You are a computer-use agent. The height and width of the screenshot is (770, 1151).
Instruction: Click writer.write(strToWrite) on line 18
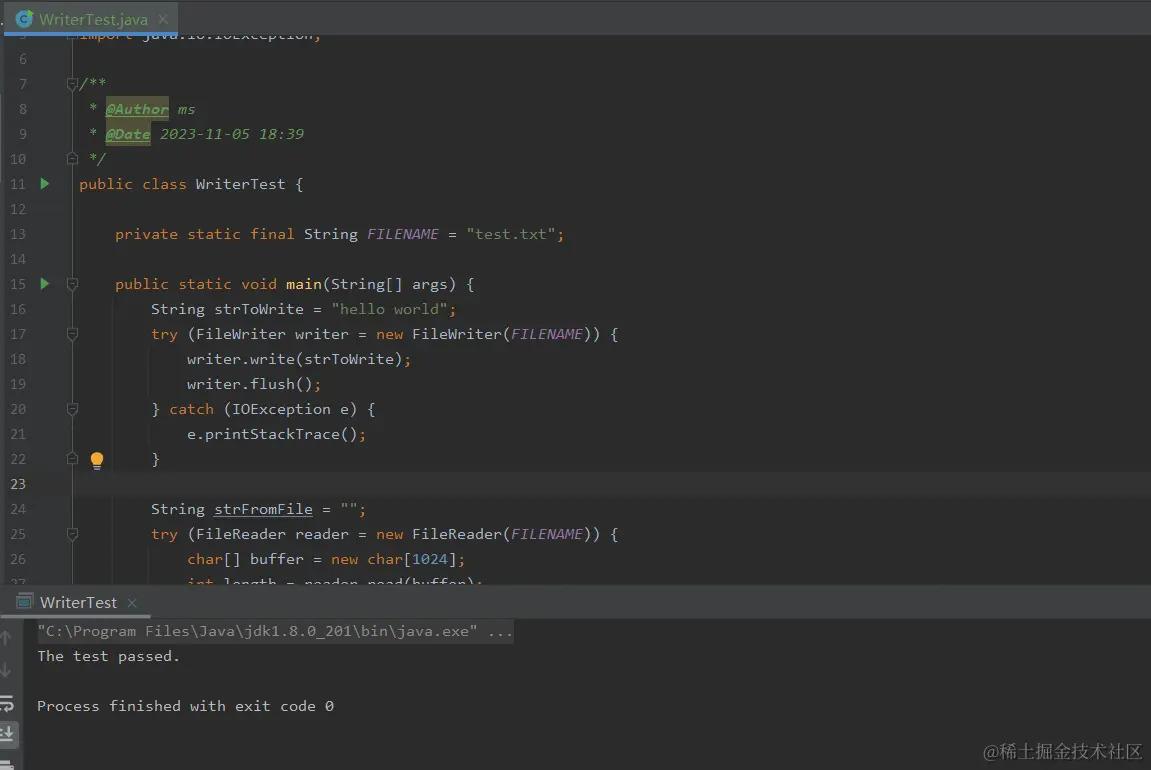(x=299, y=359)
